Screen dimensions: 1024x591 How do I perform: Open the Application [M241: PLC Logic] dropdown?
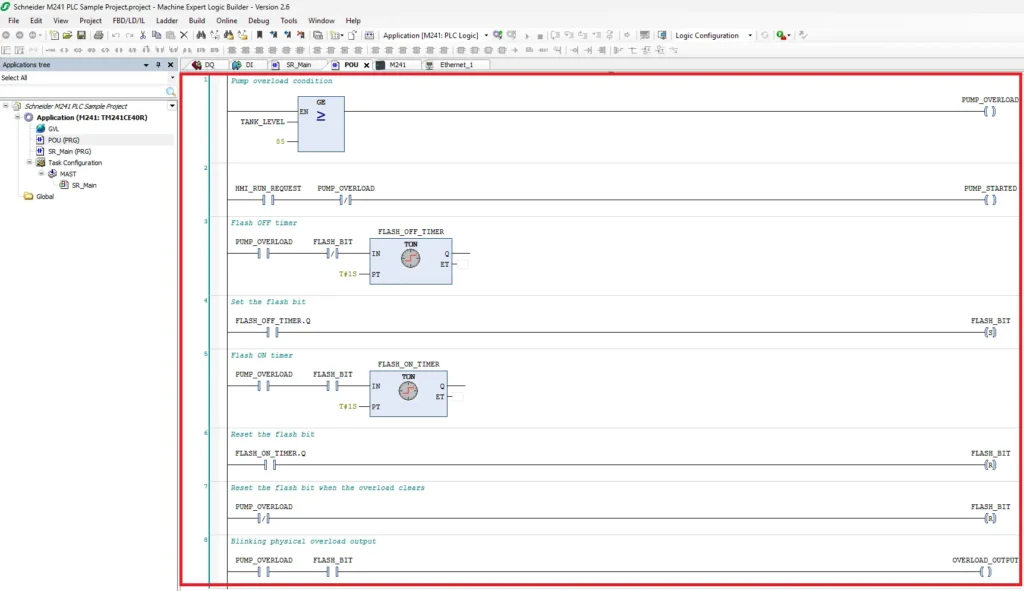click(x=486, y=35)
